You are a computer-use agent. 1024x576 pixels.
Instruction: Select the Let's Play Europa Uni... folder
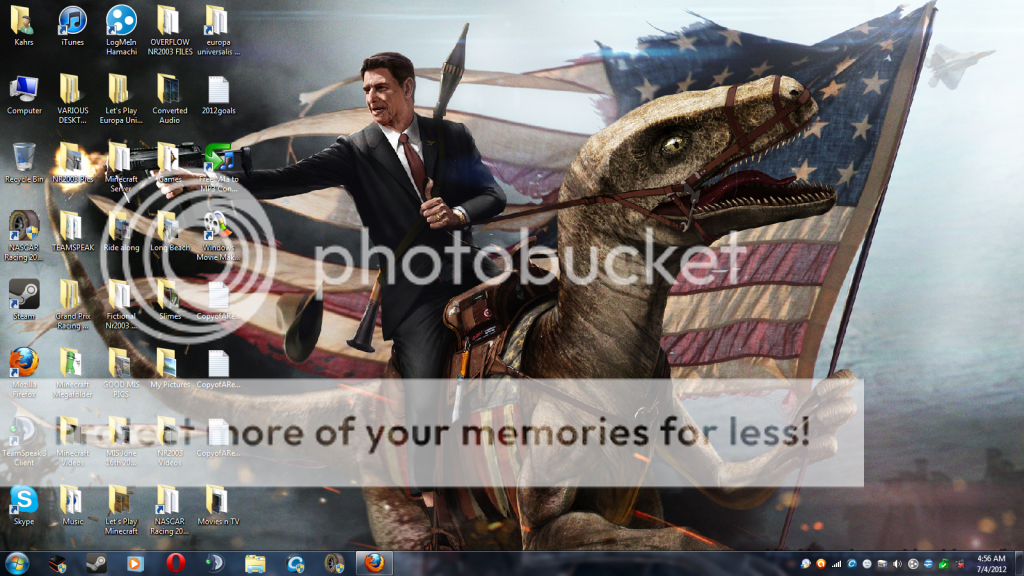coord(121,99)
